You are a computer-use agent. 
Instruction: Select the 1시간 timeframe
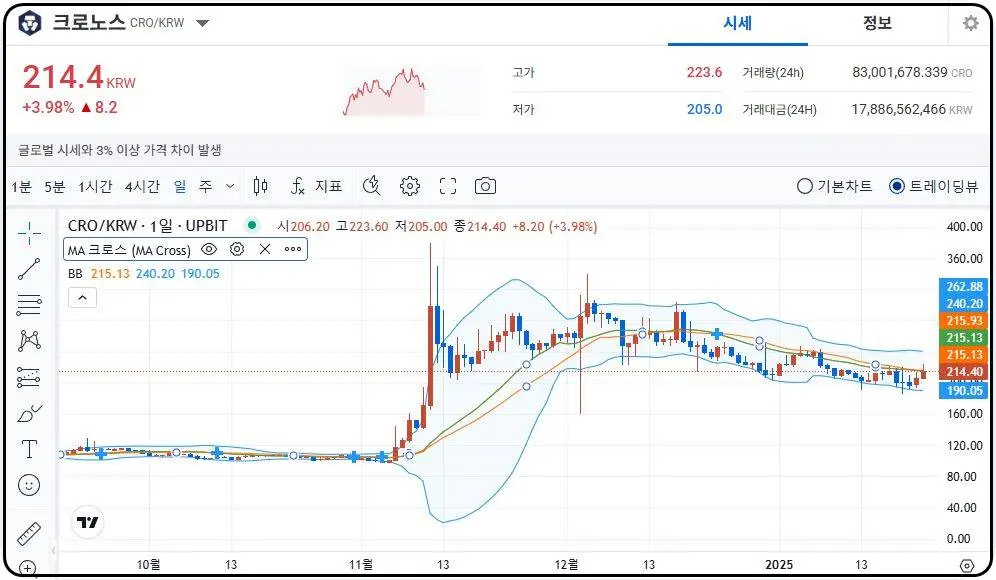[x=95, y=186]
